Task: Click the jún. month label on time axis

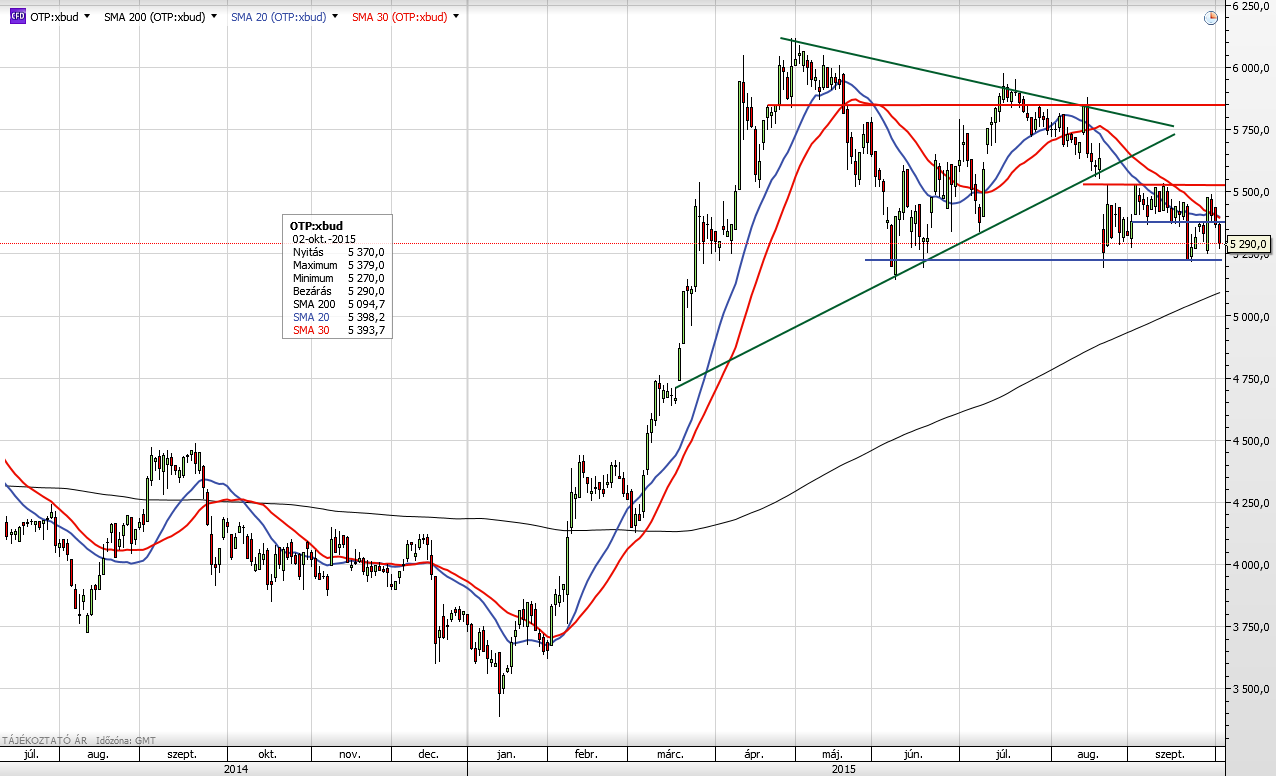Action: coord(914,754)
